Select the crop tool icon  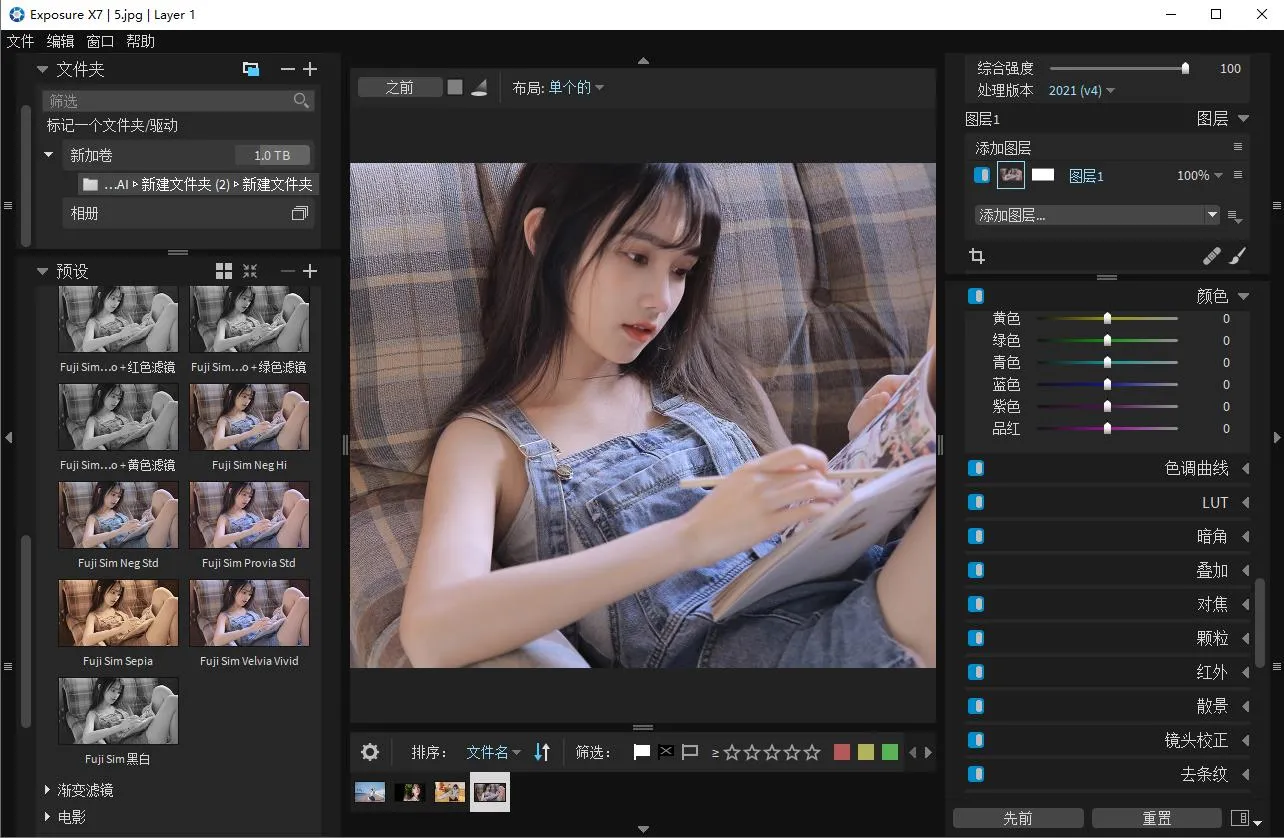[x=977, y=256]
